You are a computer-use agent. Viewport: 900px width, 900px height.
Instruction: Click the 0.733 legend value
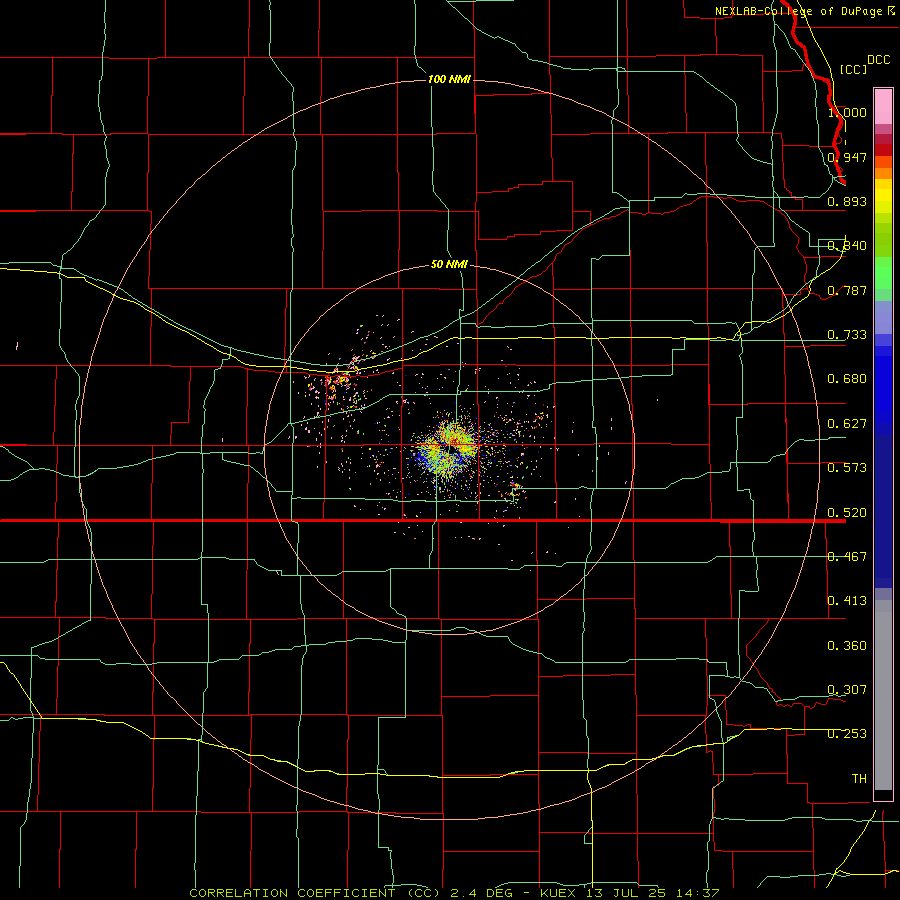[x=847, y=335]
